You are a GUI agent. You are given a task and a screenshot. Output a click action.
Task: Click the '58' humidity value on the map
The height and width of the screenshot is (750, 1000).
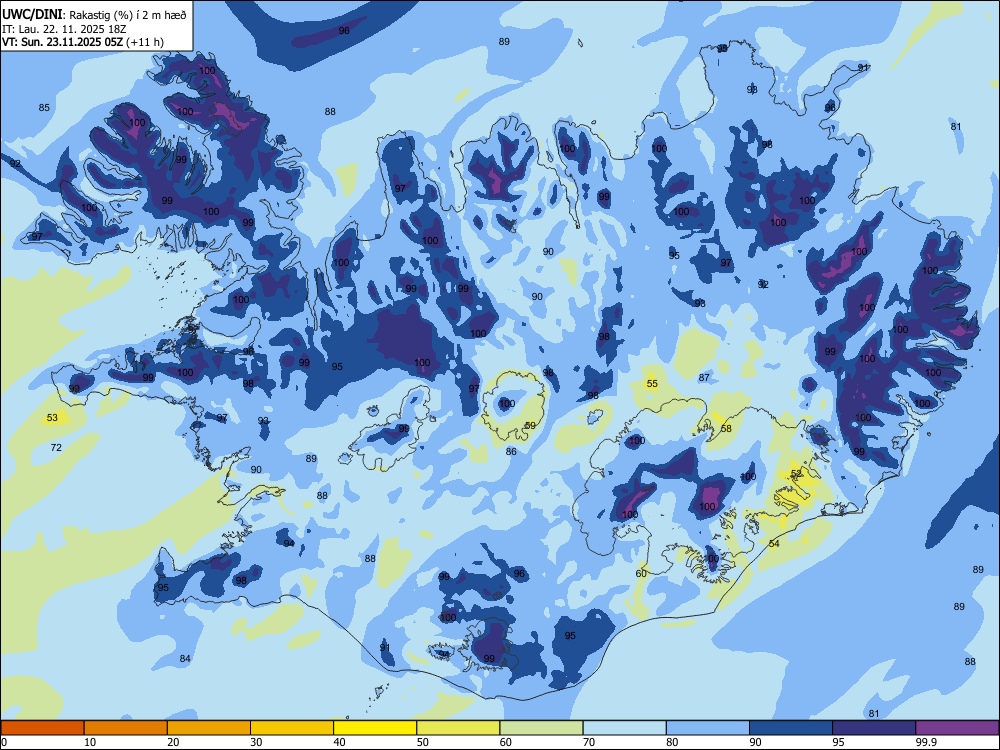click(726, 429)
